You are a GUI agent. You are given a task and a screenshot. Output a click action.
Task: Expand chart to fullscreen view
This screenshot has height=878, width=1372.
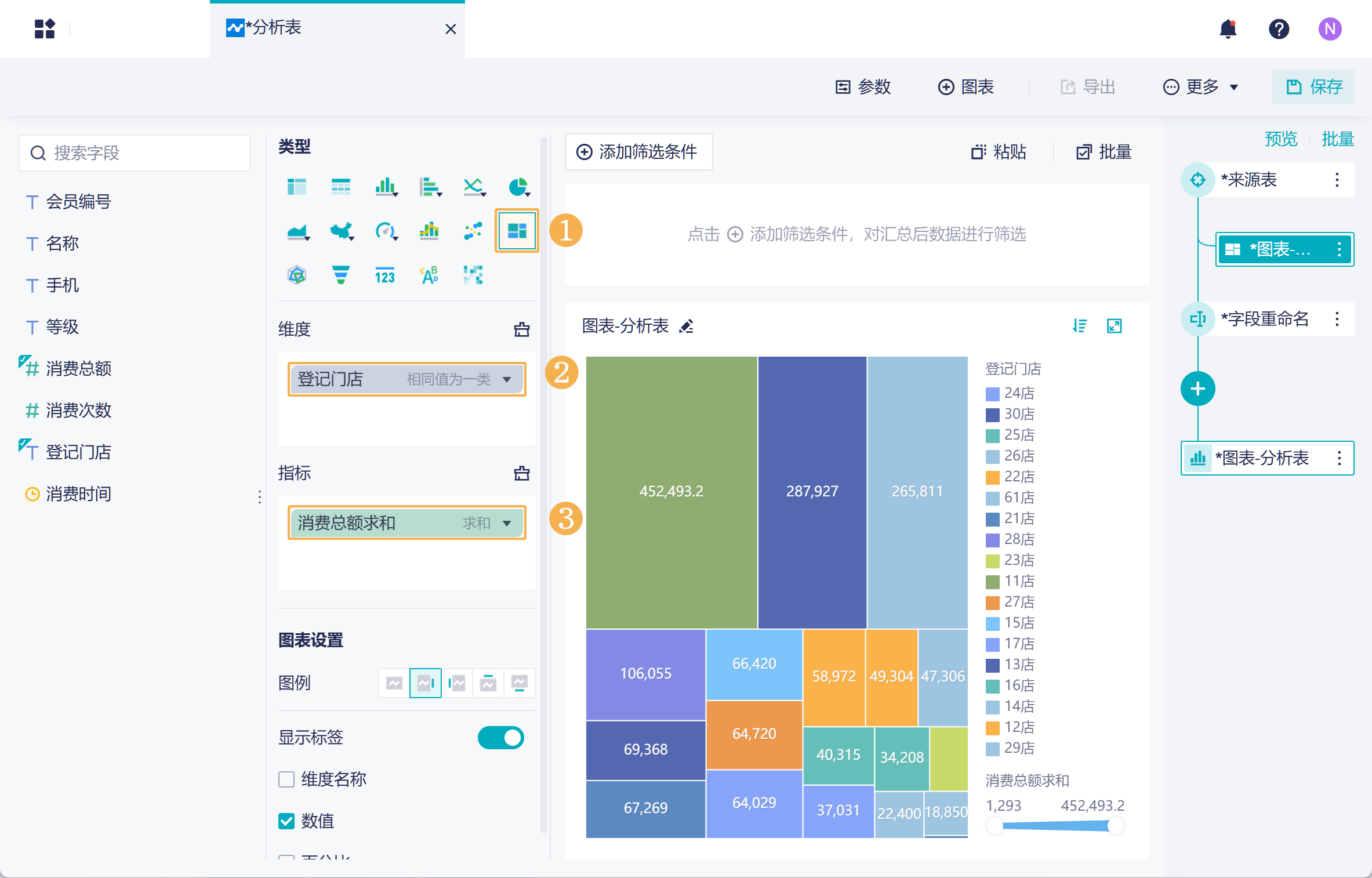tap(1114, 326)
